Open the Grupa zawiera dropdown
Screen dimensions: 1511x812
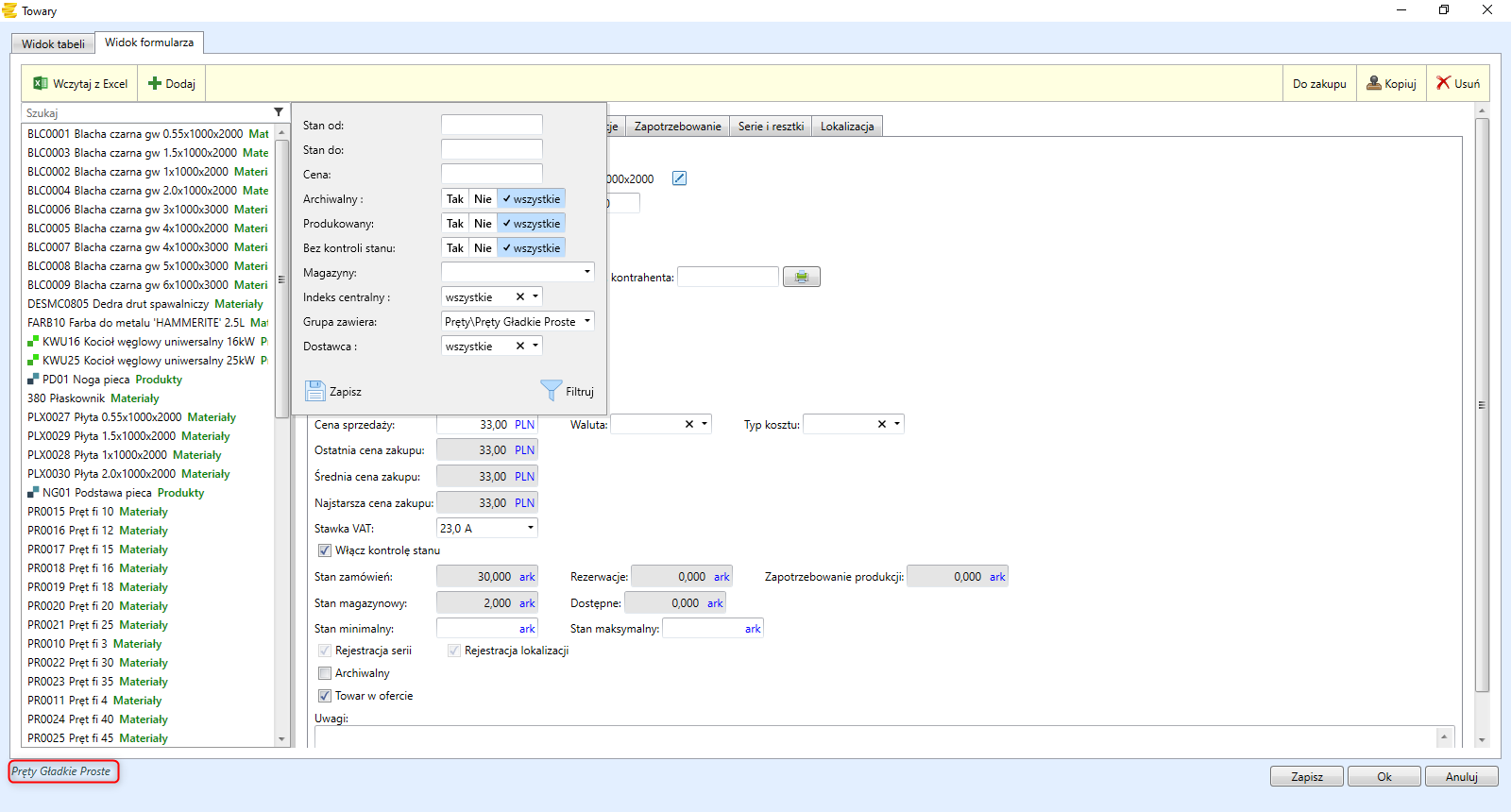[x=586, y=321]
